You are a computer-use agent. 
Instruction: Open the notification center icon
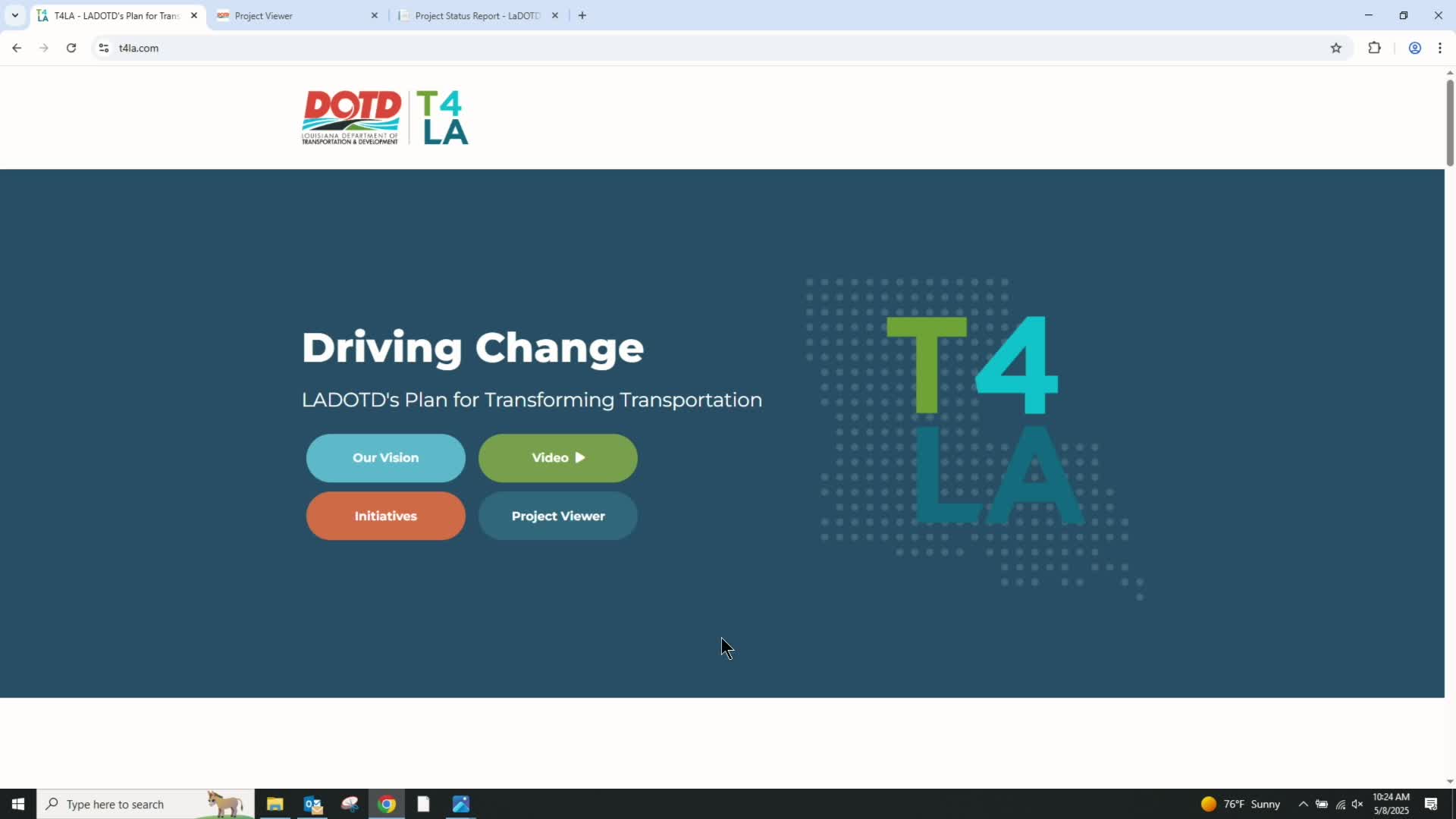coord(1431,804)
